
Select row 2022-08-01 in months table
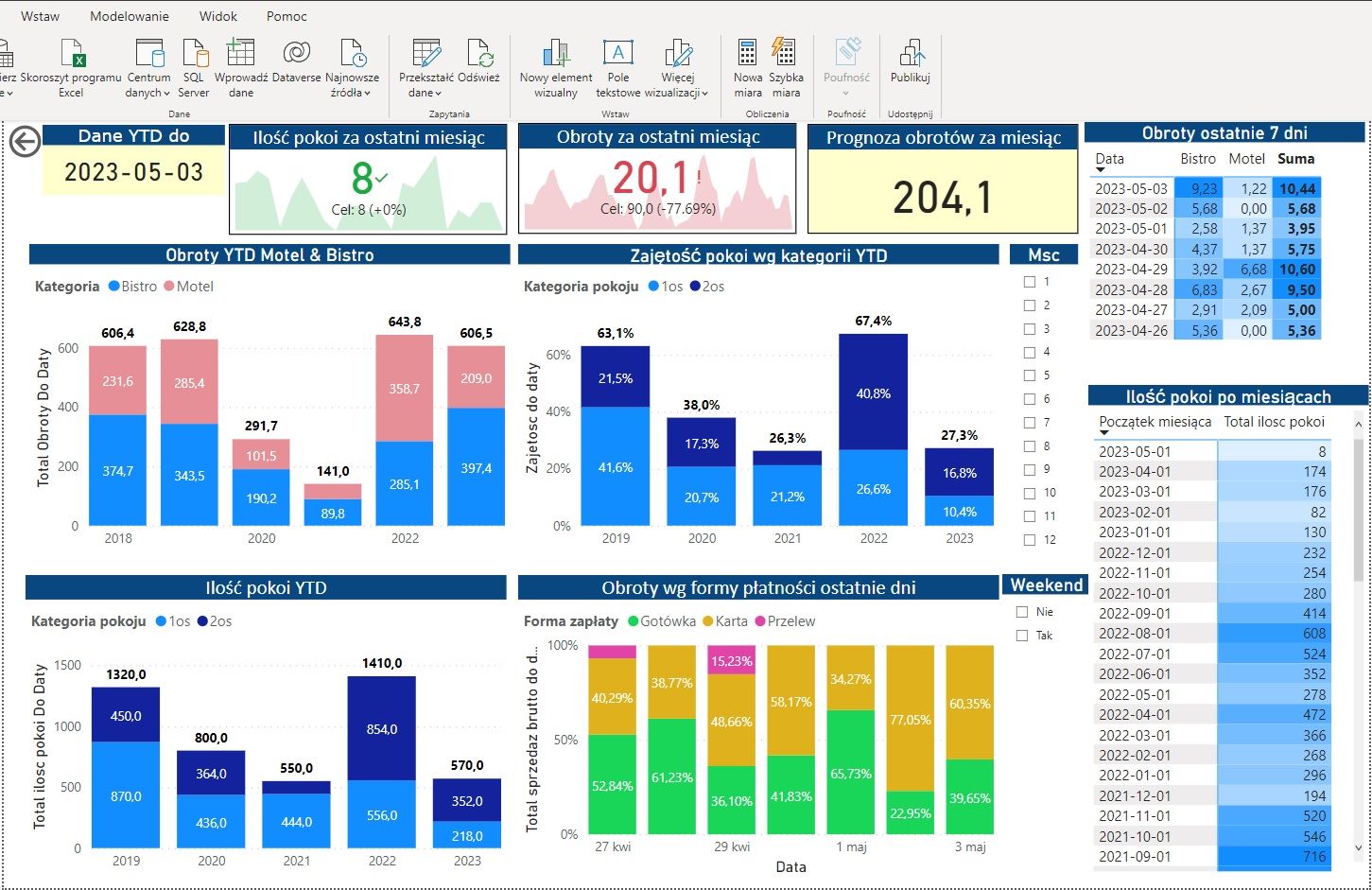1212,634
